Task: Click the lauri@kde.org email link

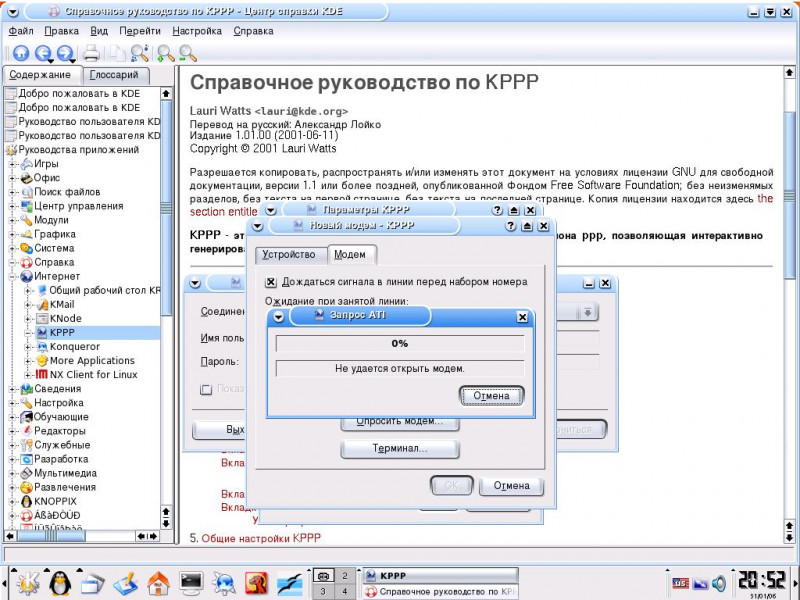Action: click(x=302, y=111)
